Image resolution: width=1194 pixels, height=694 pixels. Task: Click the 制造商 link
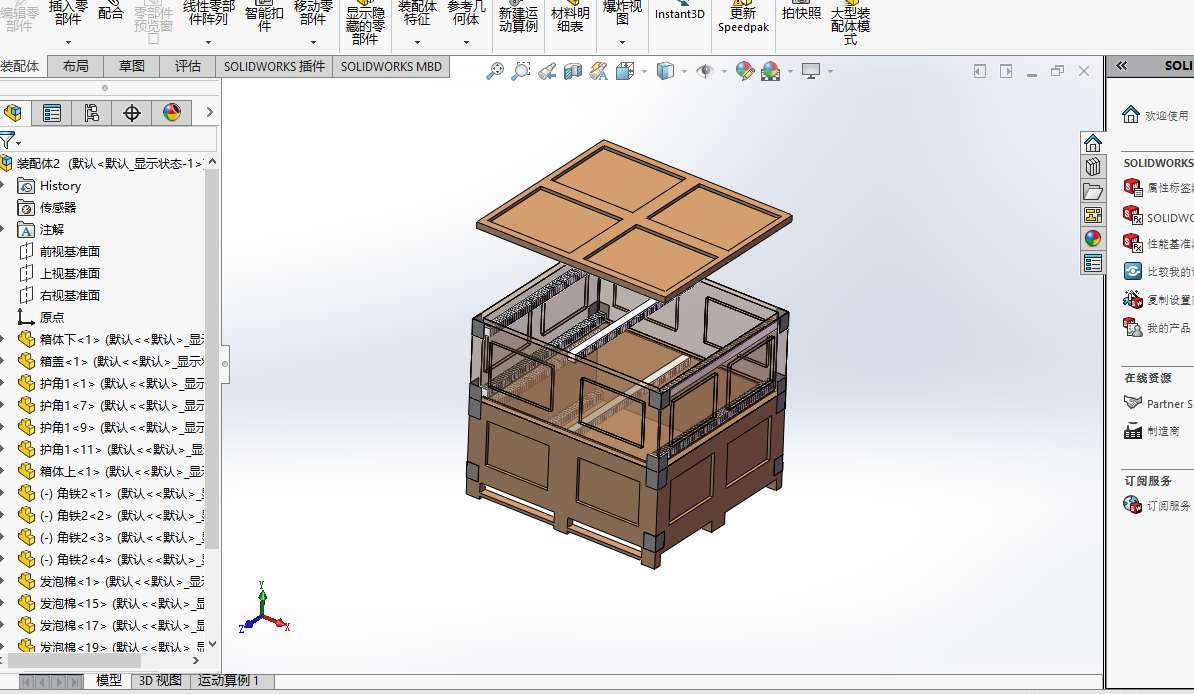1163,431
